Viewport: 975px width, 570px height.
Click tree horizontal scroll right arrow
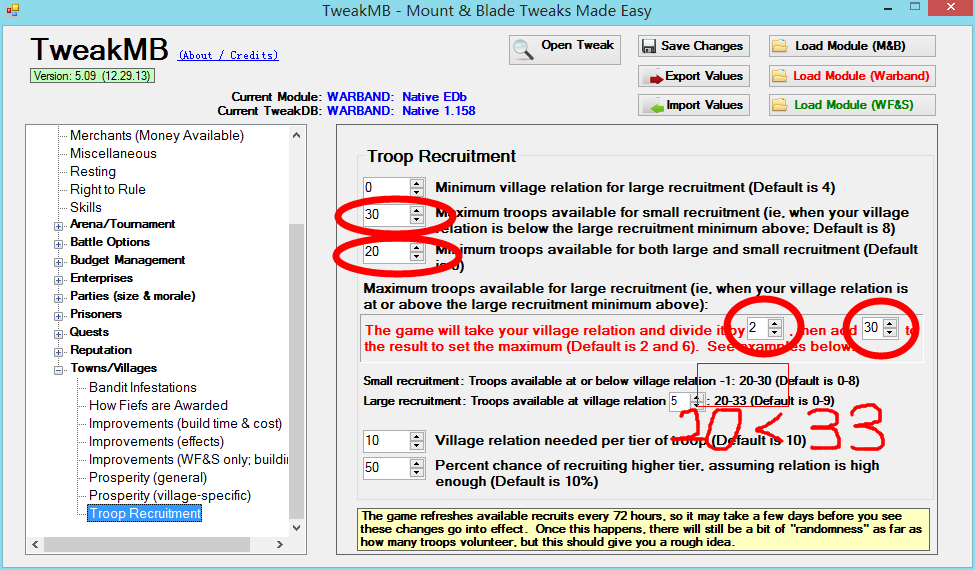point(280,544)
